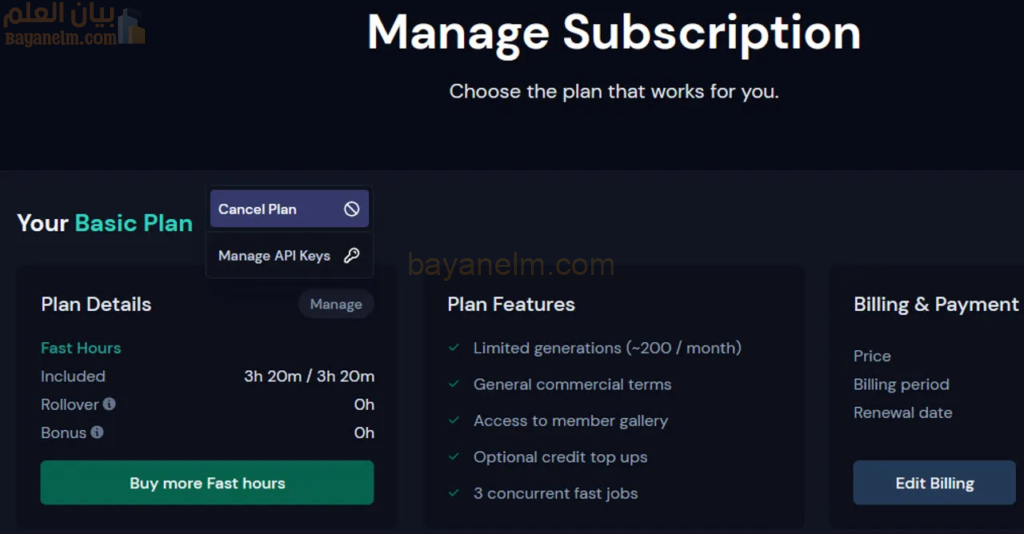Viewport: 1024px width, 534px height.
Task: Click the checkmark beside General commercial terms
Action: (453, 384)
